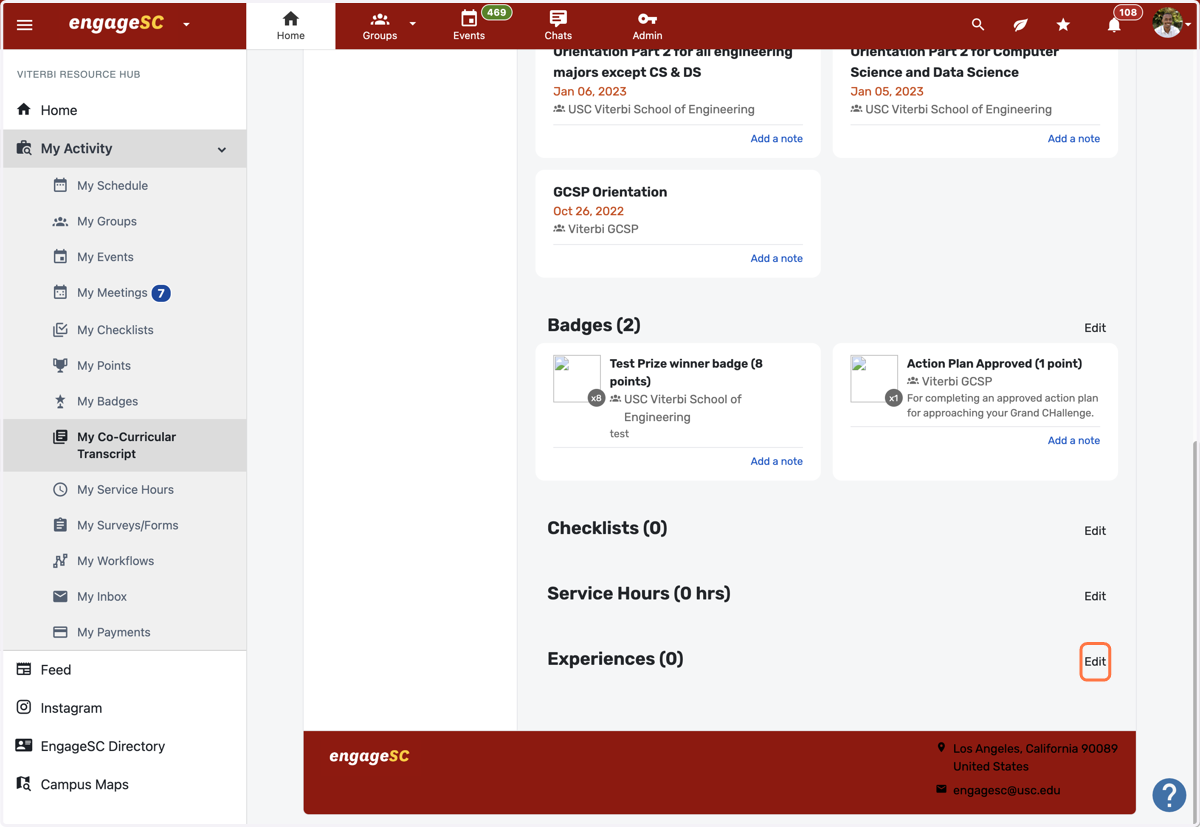The image size is (1200, 827).
Task: Click the star favorites icon
Action: click(x=1063, y=25)
